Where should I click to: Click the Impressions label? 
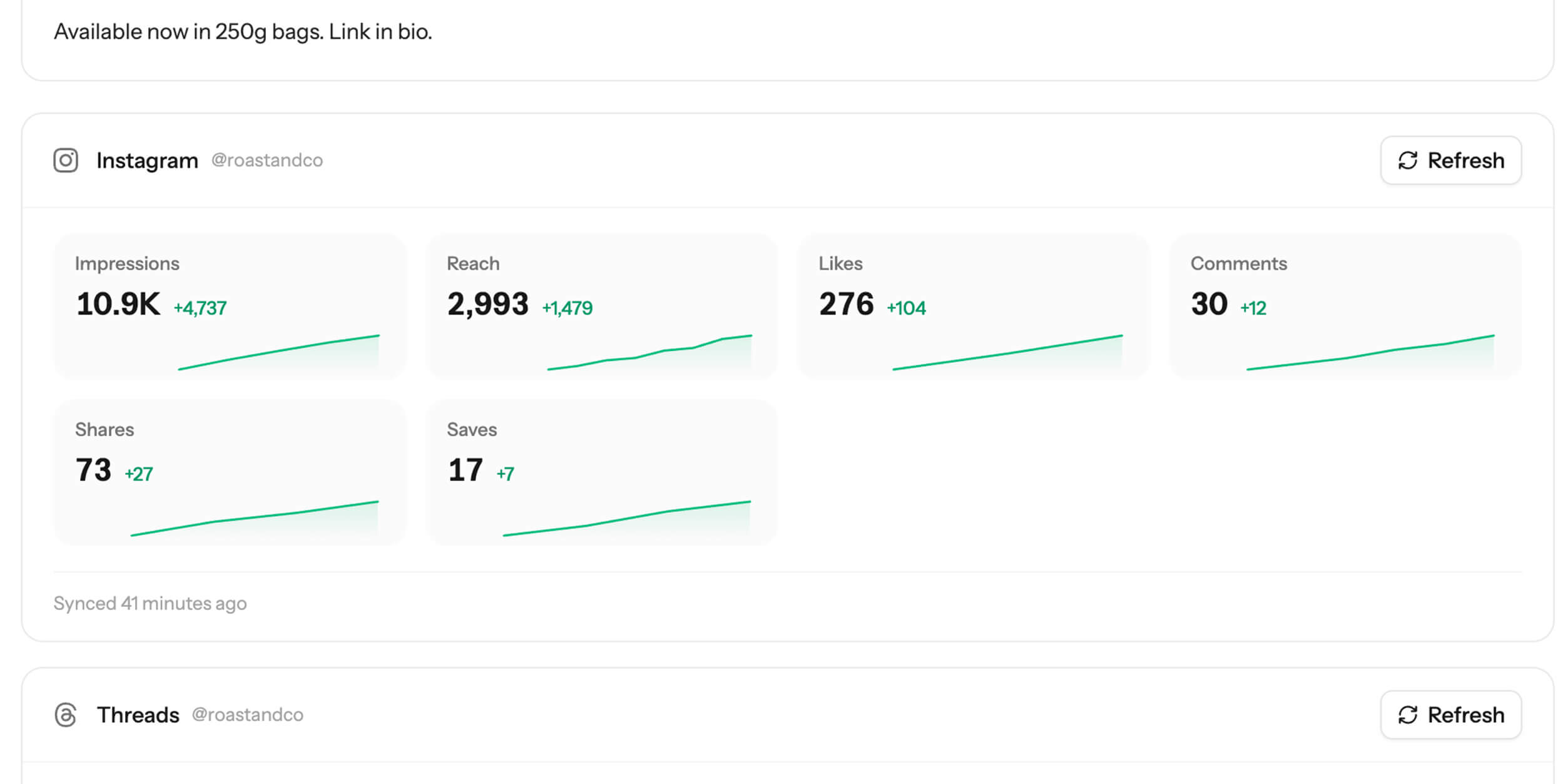(x=127, y=263)
